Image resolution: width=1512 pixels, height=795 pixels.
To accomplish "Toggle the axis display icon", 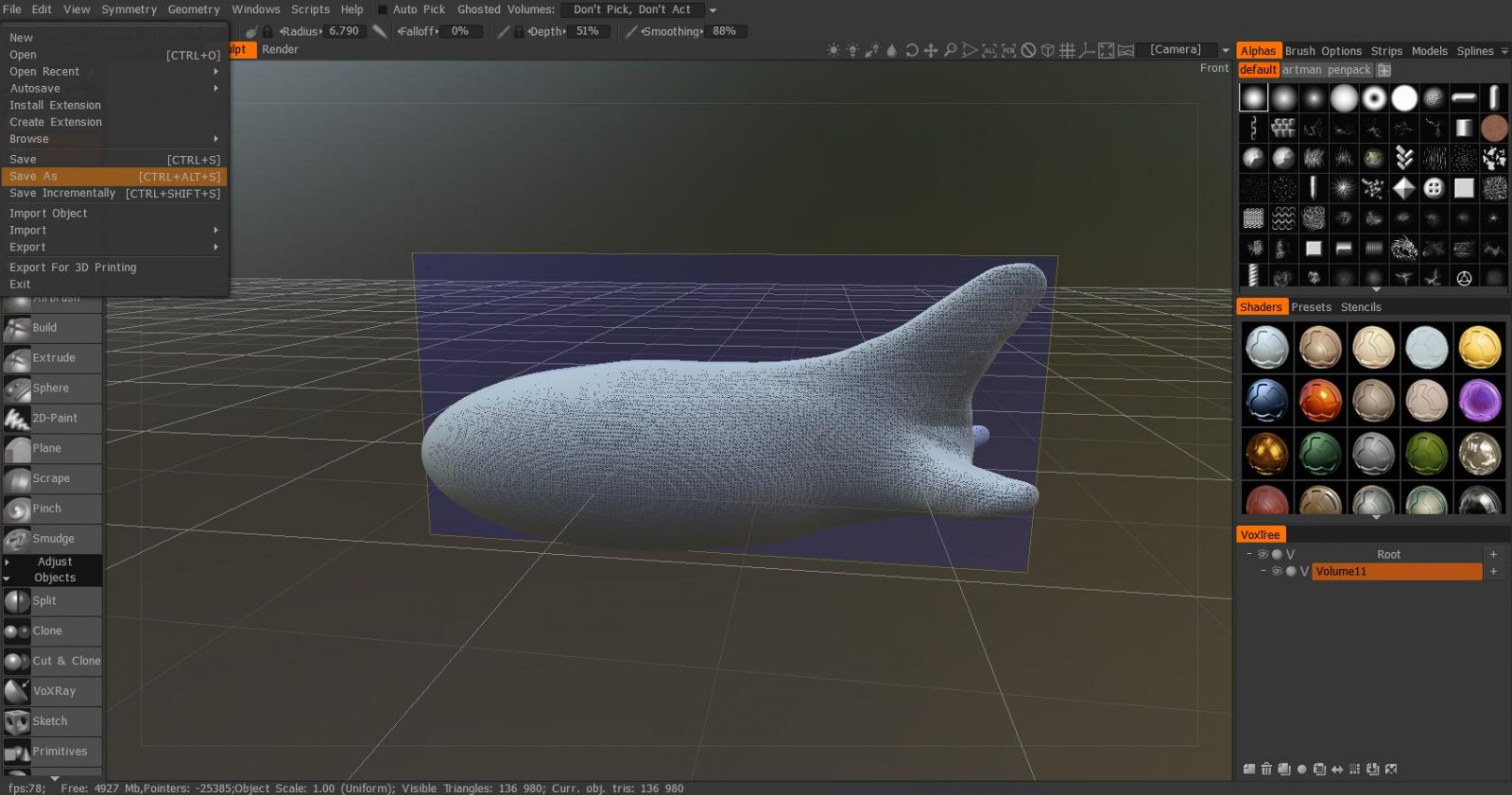I will coord(1087,50).
